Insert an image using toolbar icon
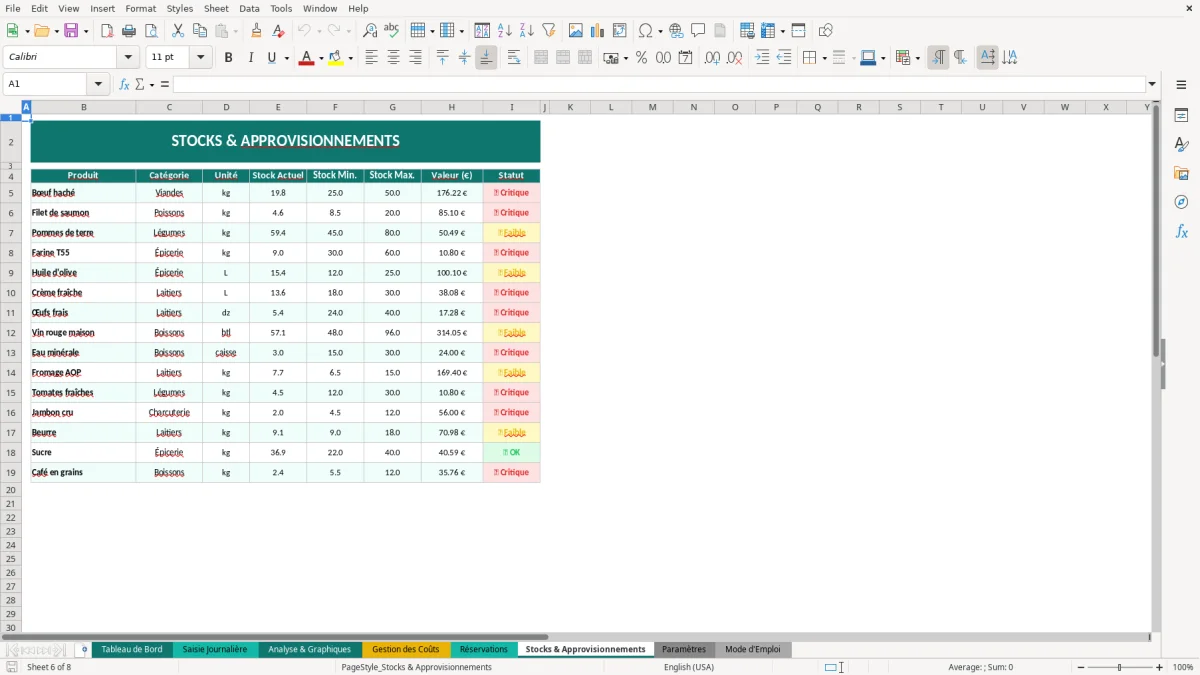Image resolution: width=1200 pixels, height=675 pixels. pos(576,31)
